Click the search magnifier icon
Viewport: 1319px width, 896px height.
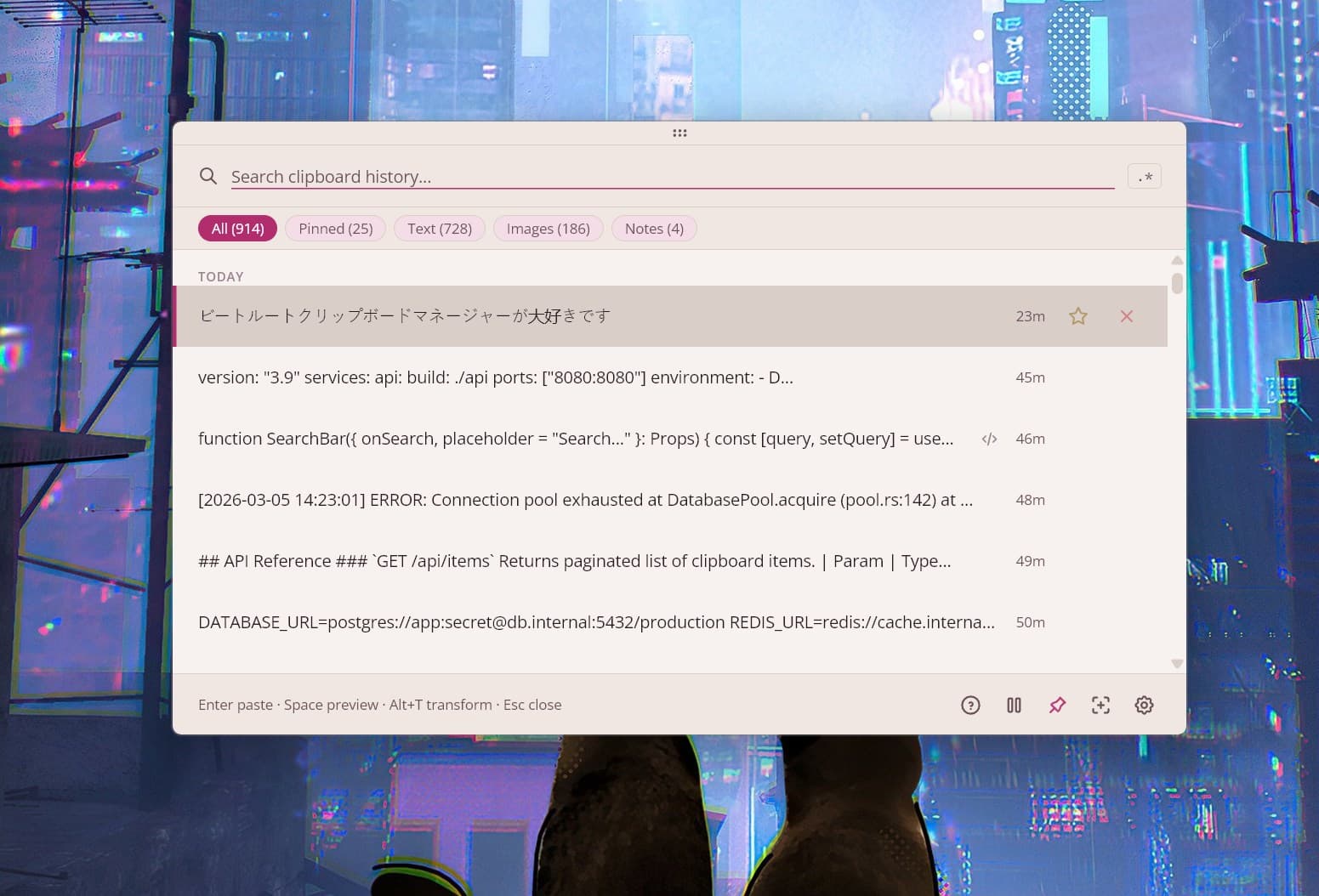coord(208,176)
